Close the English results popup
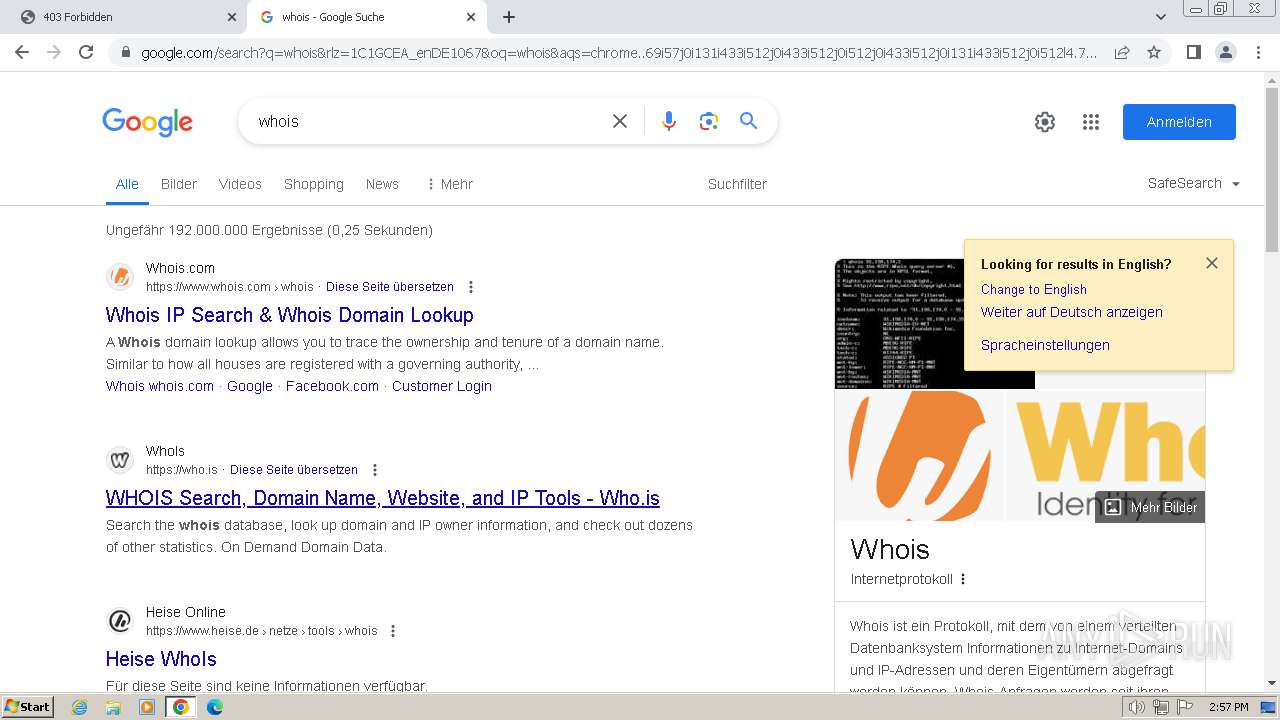This screenshot has height=720, width=1280. click(1212, 263)
